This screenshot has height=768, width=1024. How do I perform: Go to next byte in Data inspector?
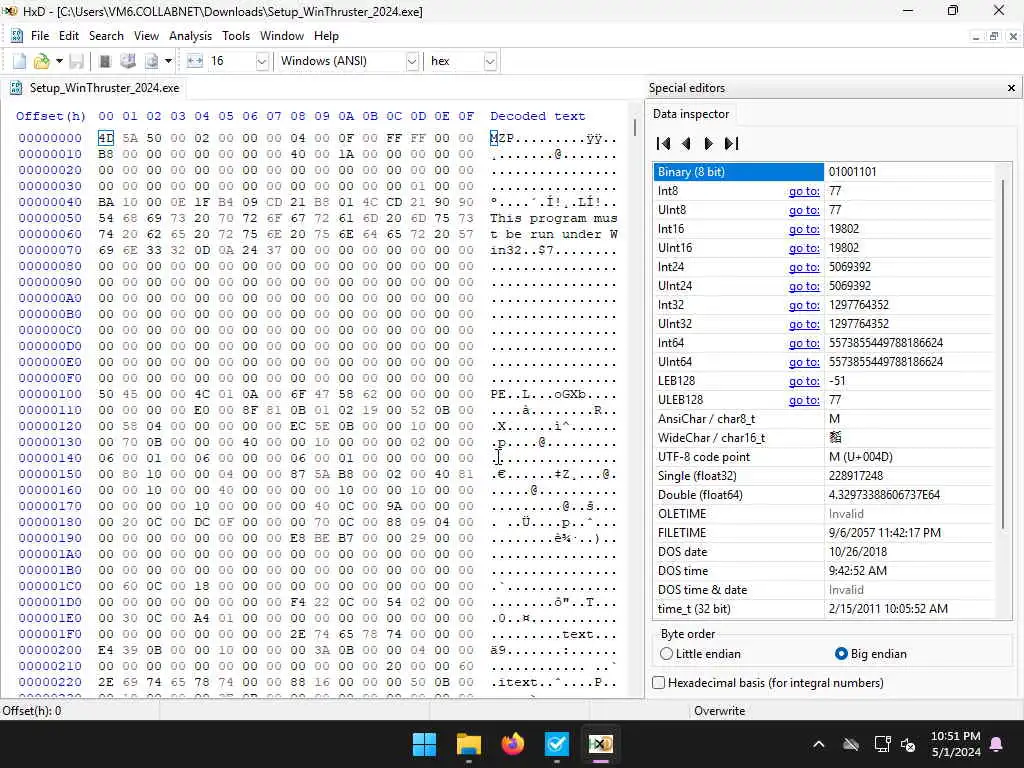click(708, 144)
